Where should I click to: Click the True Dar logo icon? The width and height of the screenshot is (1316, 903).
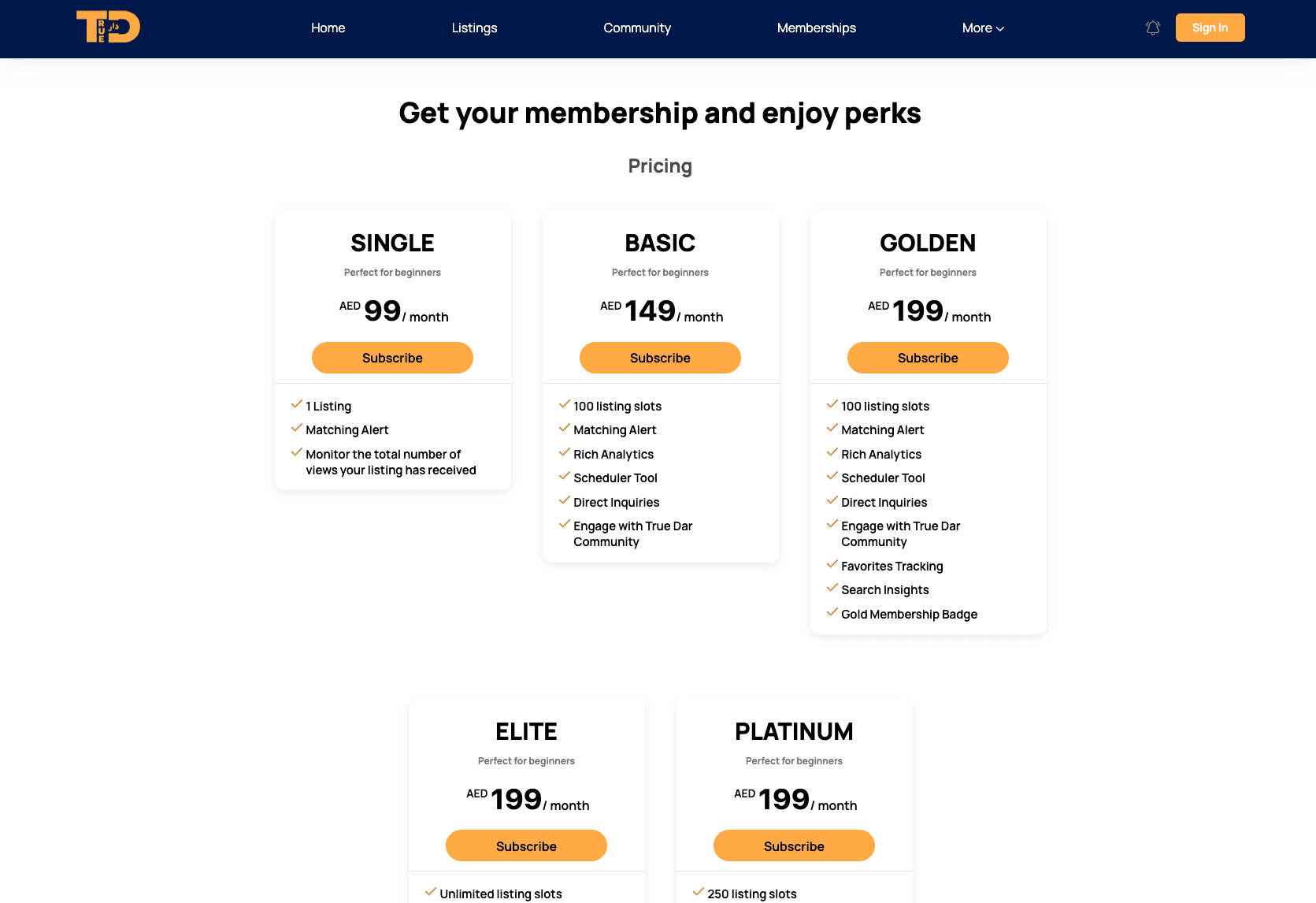tap(108, 27)
